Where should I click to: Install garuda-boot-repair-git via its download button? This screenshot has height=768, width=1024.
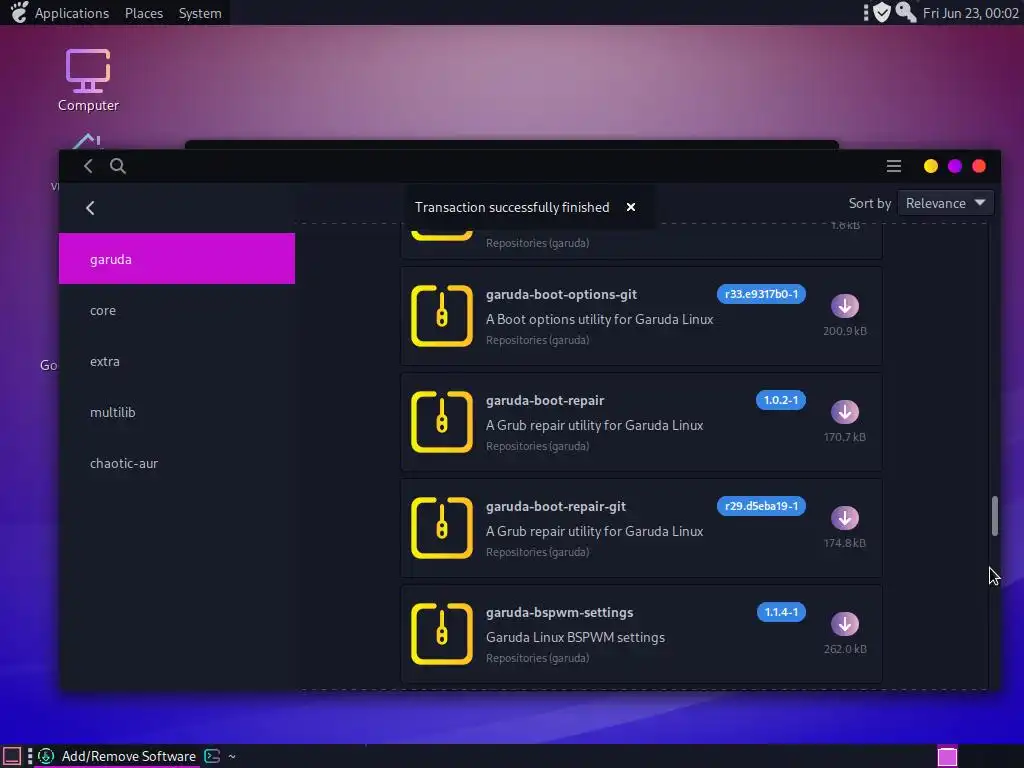tap(844, 518)
